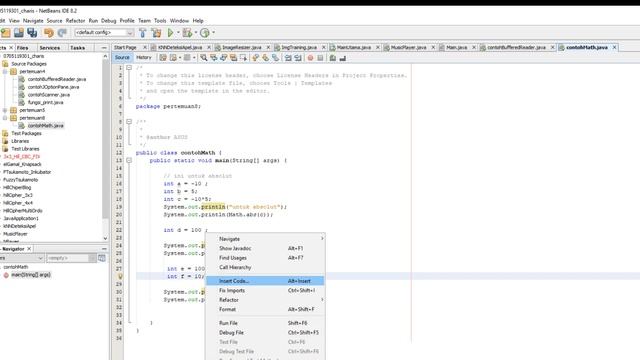Click the Comment icon in editor toolbar
Viewport: 640px width, 360px height.
(x=333, y=58)
